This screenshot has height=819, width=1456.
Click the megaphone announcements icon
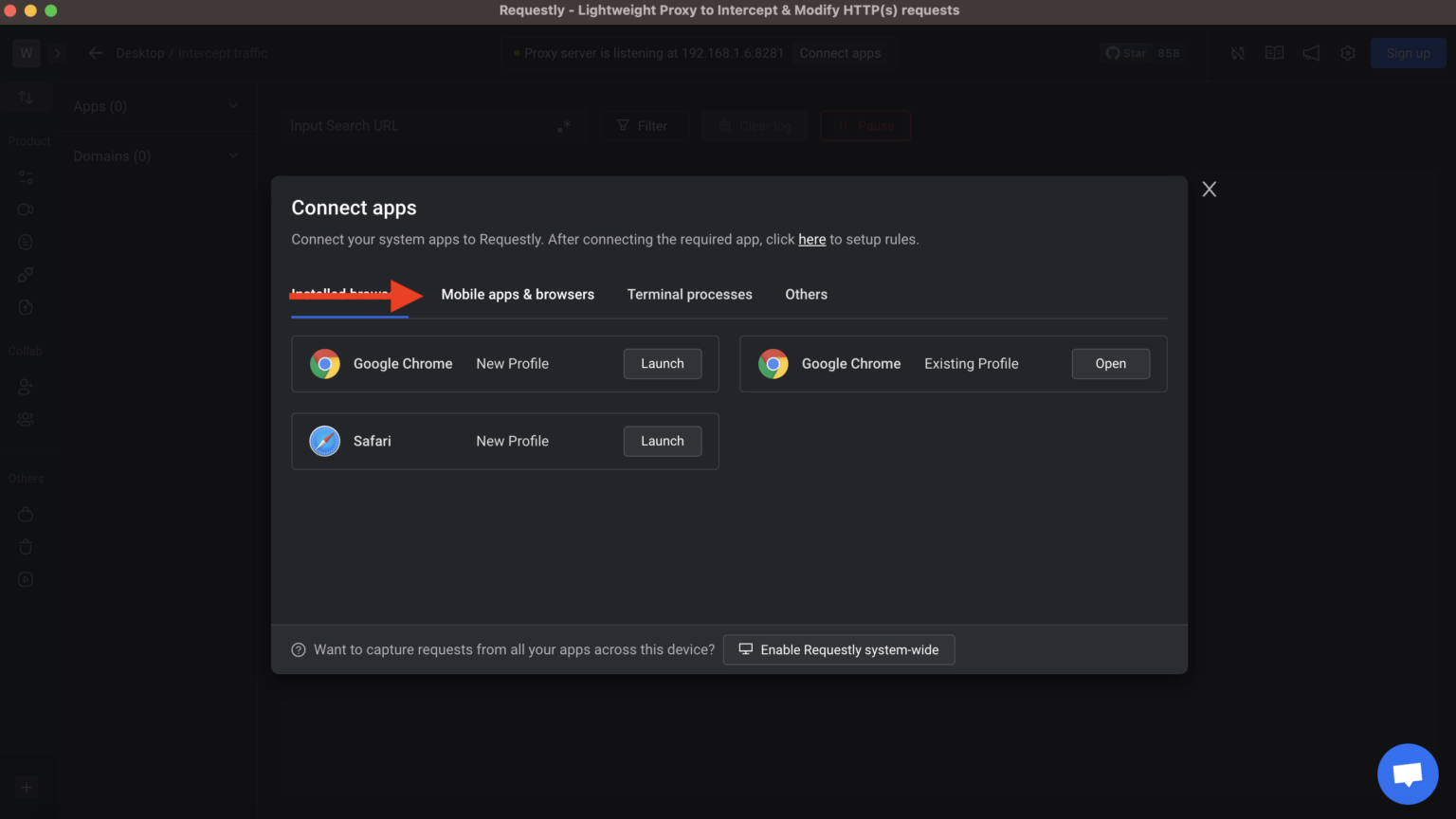coord(1311,53)
